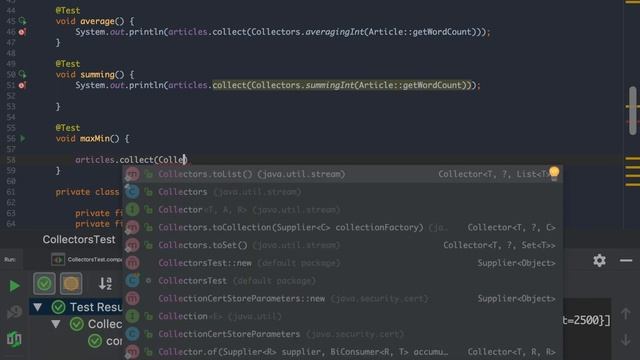Click the coverage icon in run sidebar
640x360 pixels.
[14, 339]
